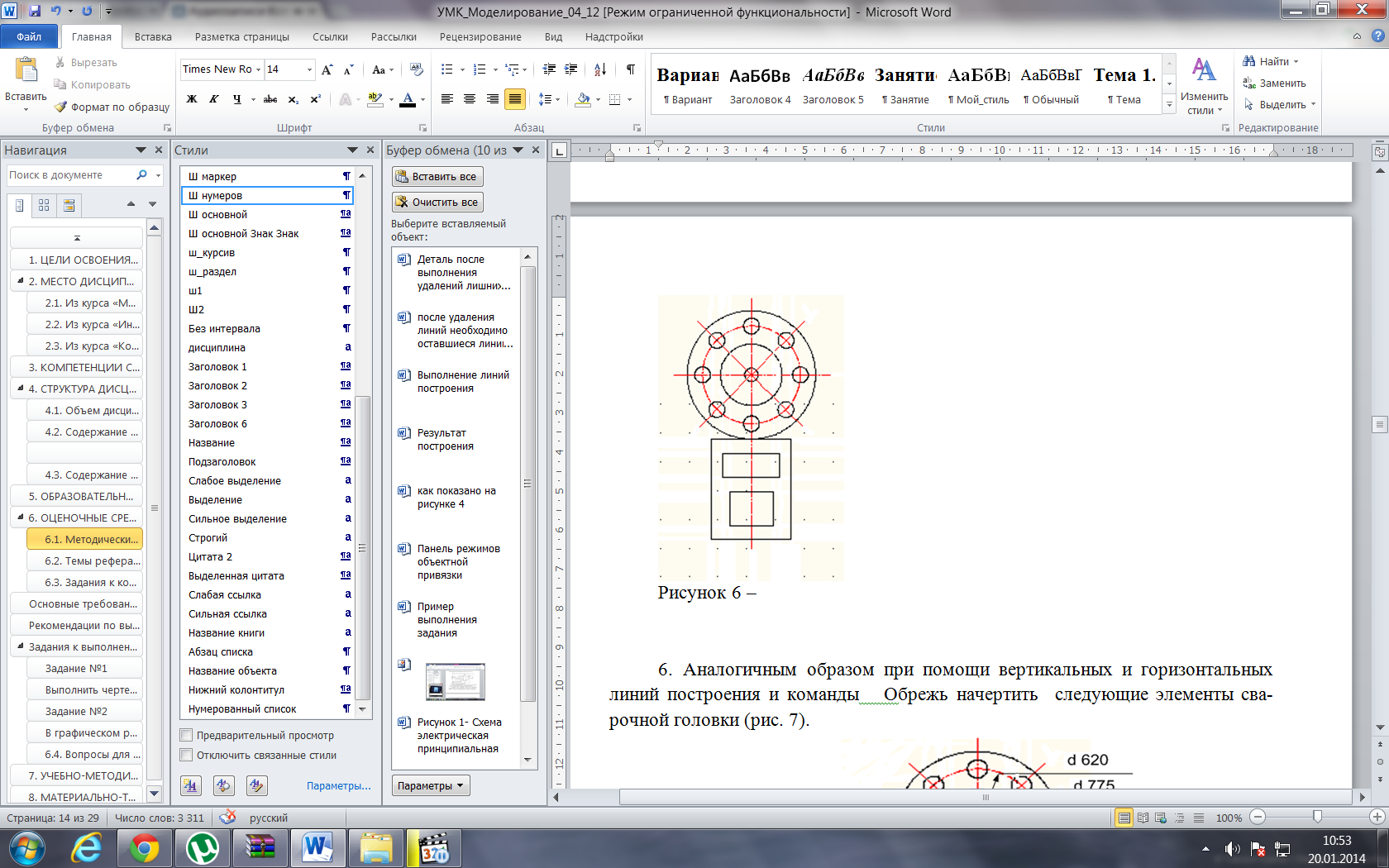The image size is (1389, 868).
Task: Enable Отключить связанные стили checkbox
Action: pyautogui.click(x=186, y=755)
